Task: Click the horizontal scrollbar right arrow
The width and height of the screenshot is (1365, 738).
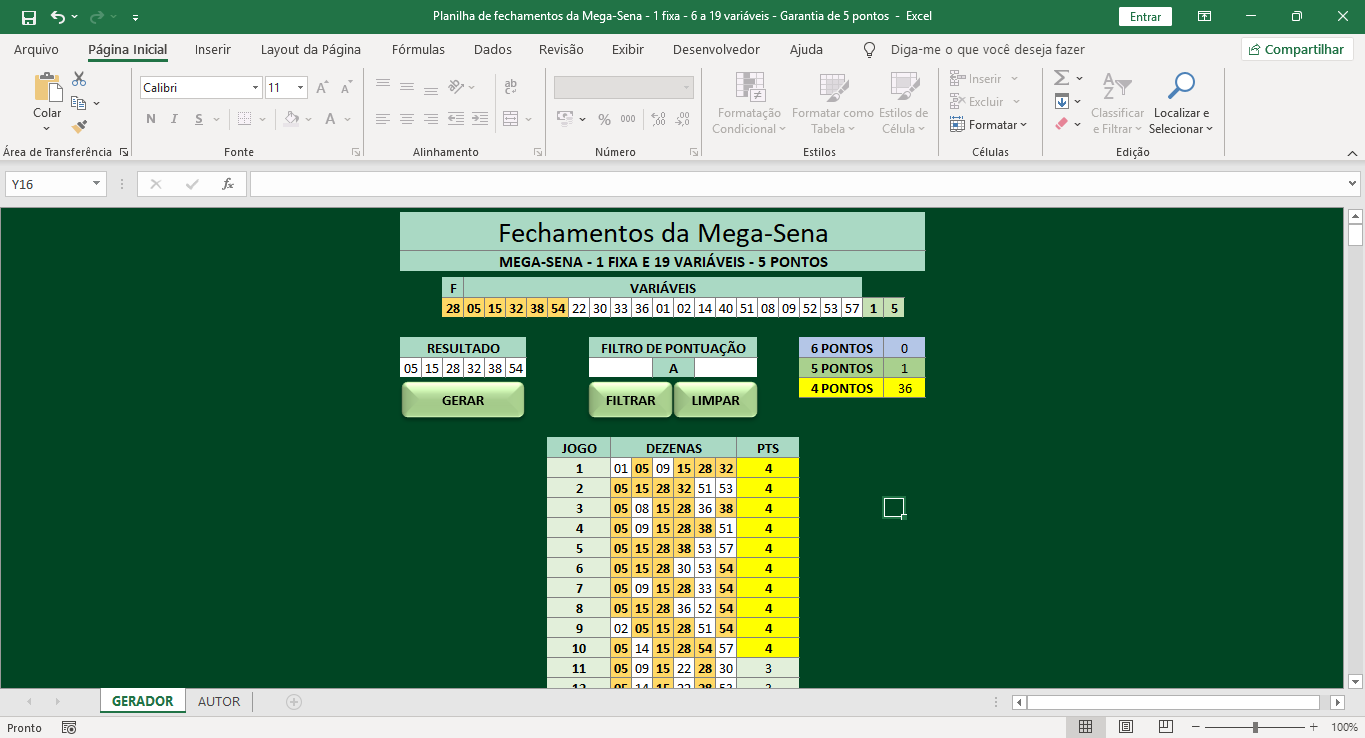Action: 1337,702
